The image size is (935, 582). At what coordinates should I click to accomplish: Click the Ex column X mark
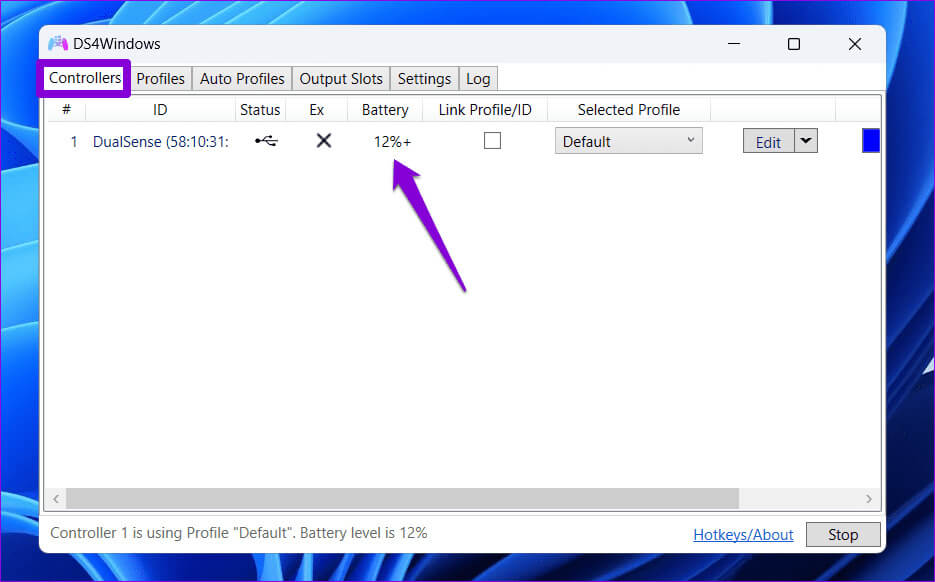(x=324, y=141)
